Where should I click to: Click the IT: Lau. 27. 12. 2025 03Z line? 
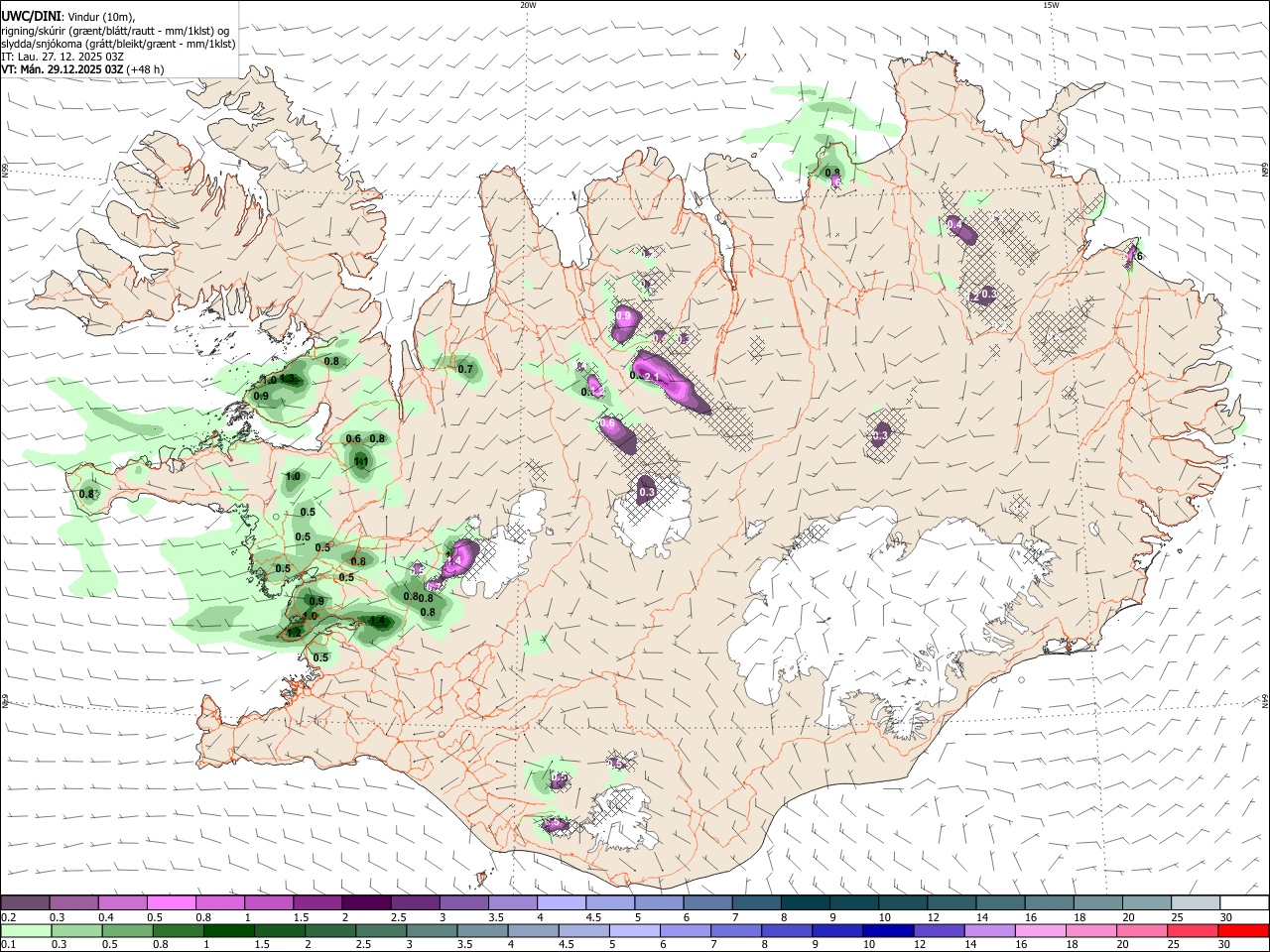click(63, 57)
